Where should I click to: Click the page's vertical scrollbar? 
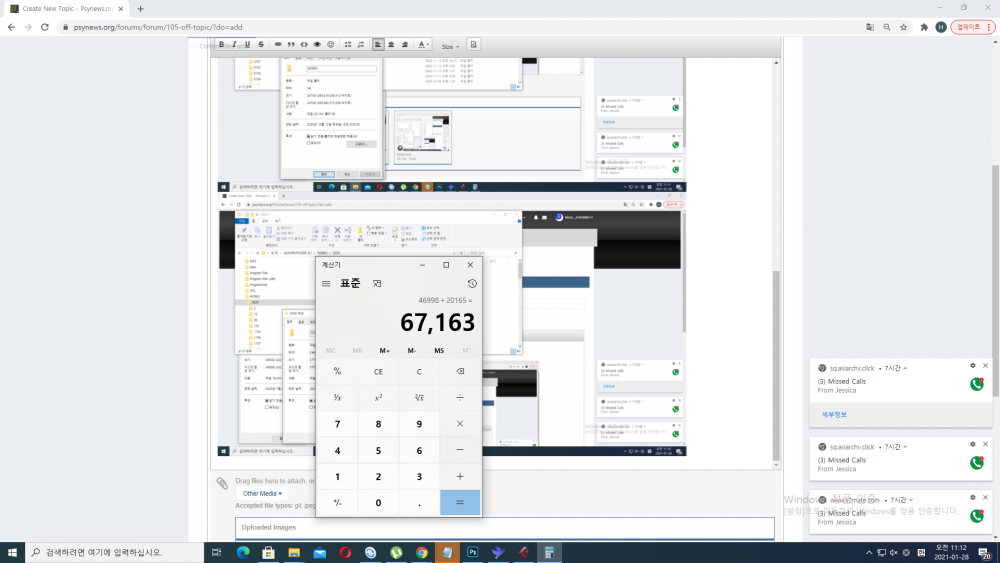[994, 300]
